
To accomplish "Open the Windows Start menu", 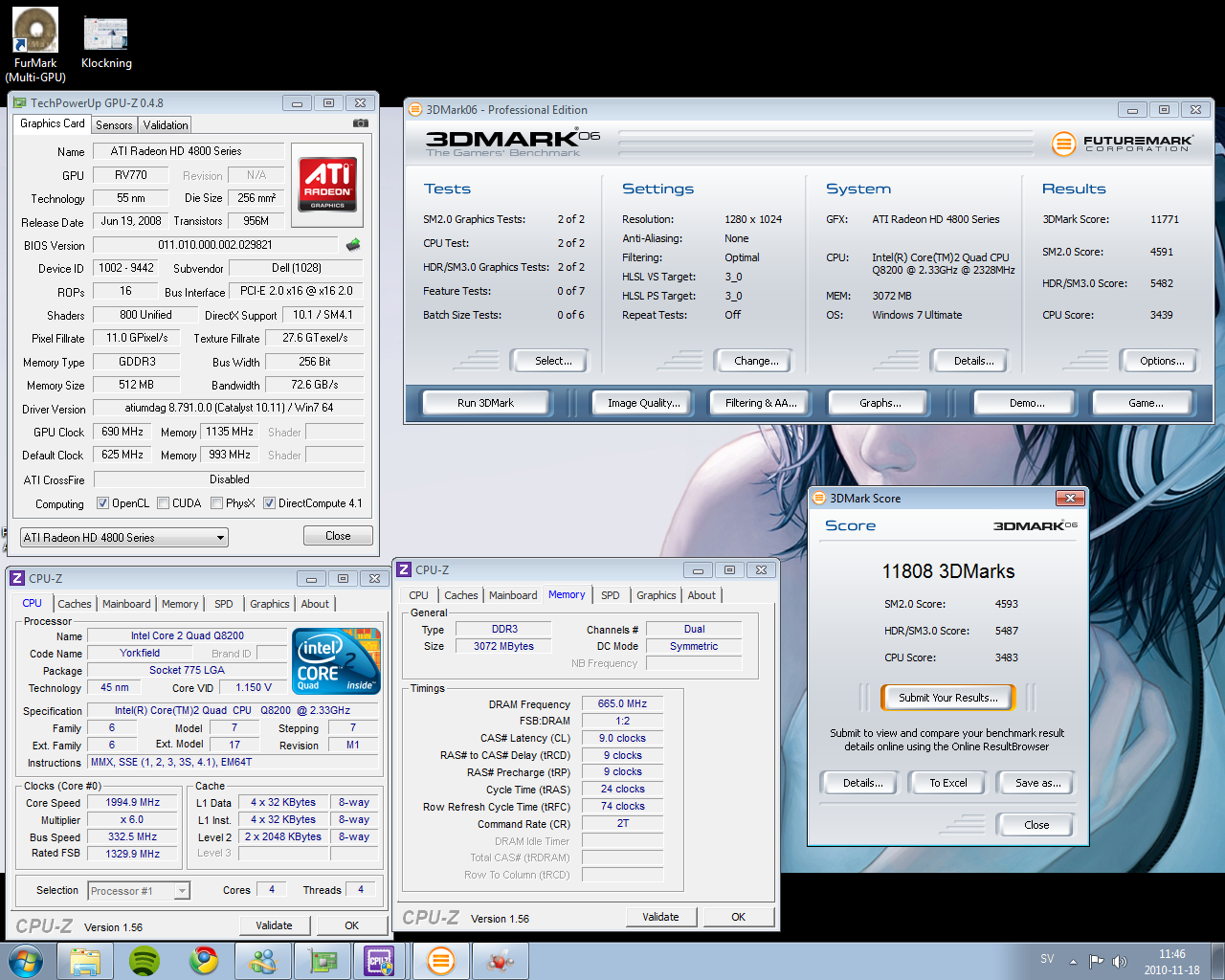I will point(25,961).
